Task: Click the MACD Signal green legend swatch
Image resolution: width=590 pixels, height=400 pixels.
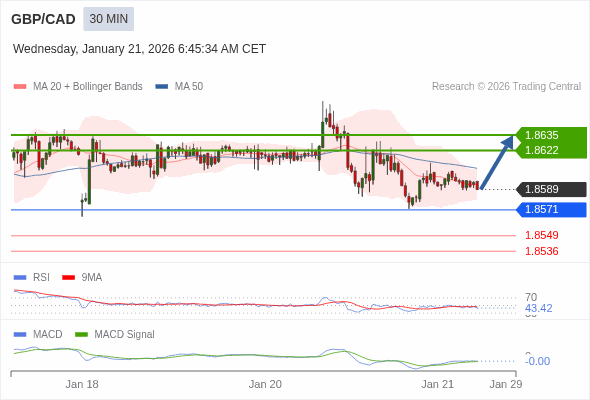Action: click(81, 335)
